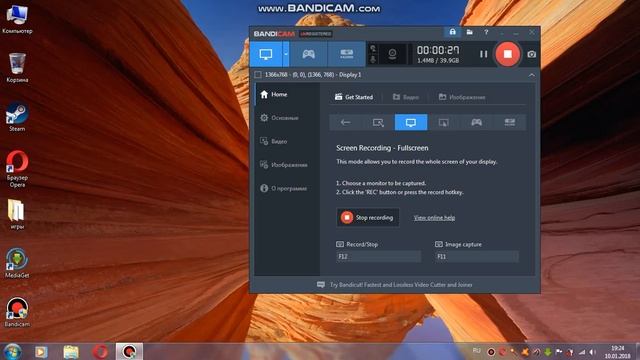The width and height of the screenshot is (640, 360).
Task: Select Steam desktop shortcut
Action: (17, 117)
